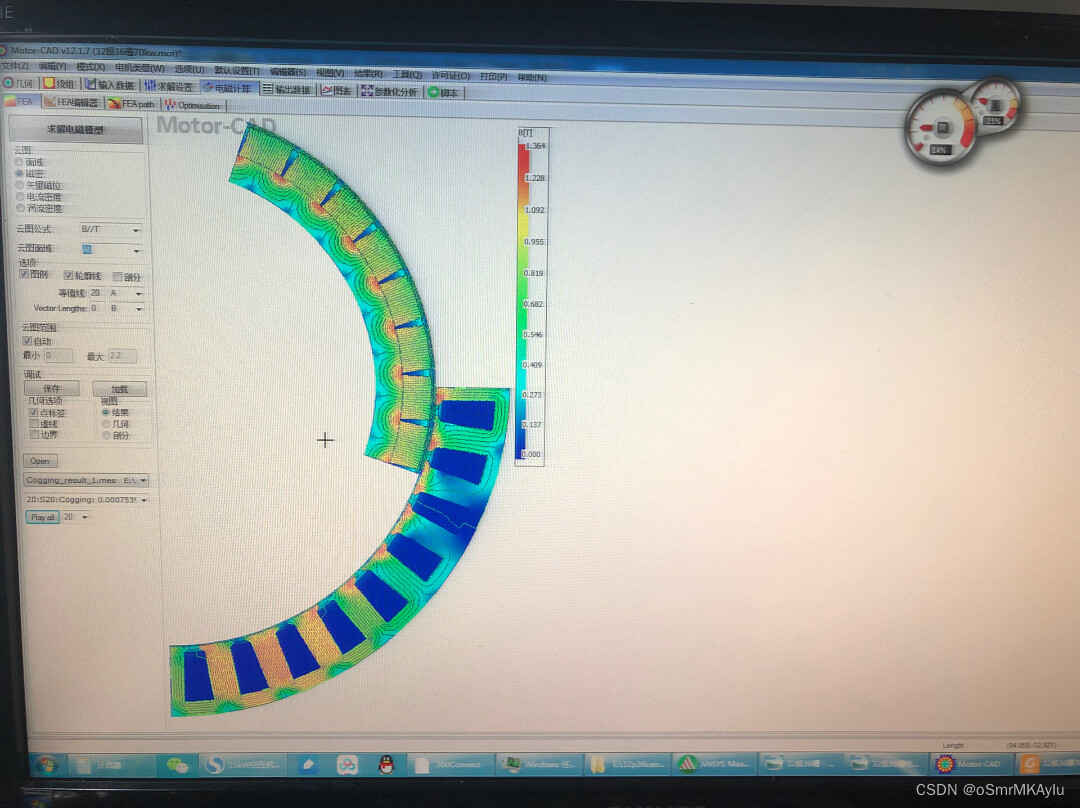Toggle the 点标签 point labels checkbox
Viewport: 1080px width, 808px height.
point(33,413)
